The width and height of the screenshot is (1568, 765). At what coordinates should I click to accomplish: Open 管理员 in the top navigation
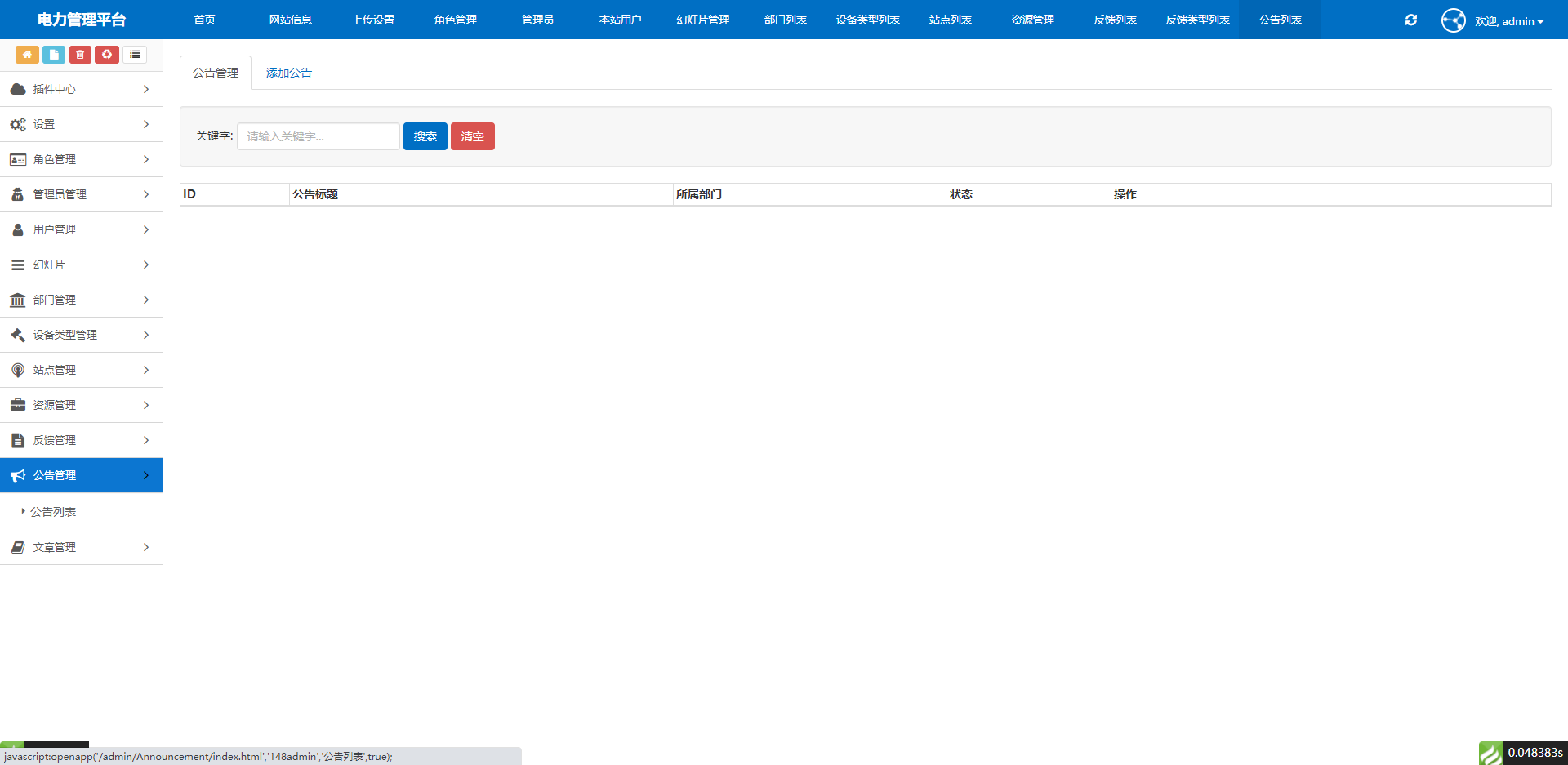click(538, 20)
